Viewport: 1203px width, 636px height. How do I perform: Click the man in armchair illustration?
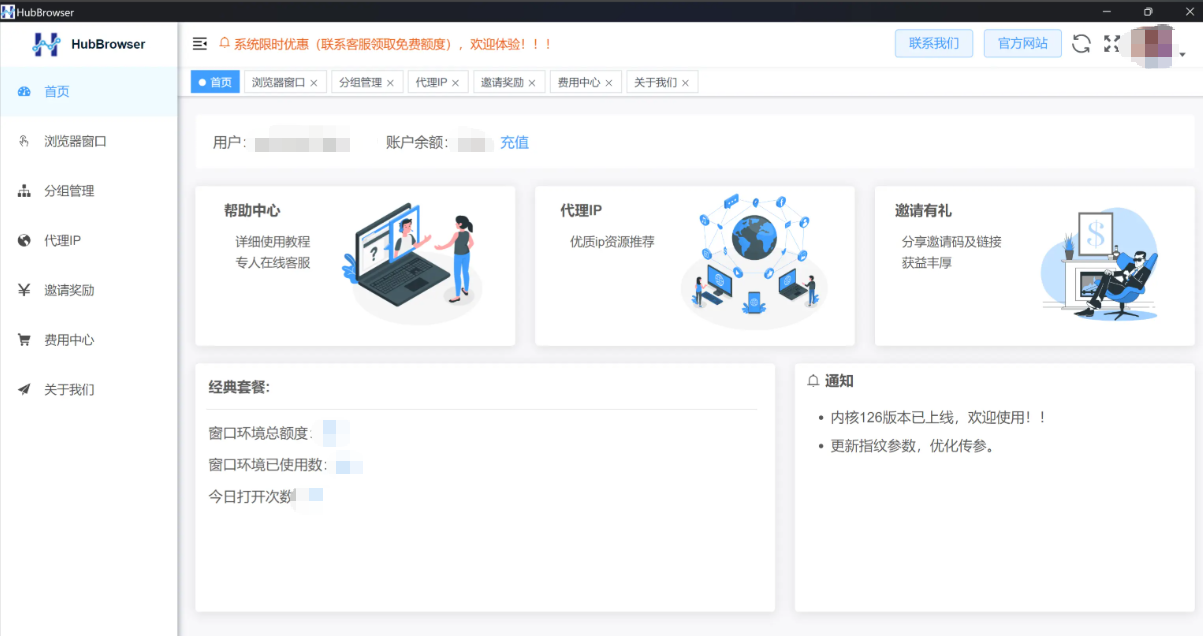click(1100, 264)
